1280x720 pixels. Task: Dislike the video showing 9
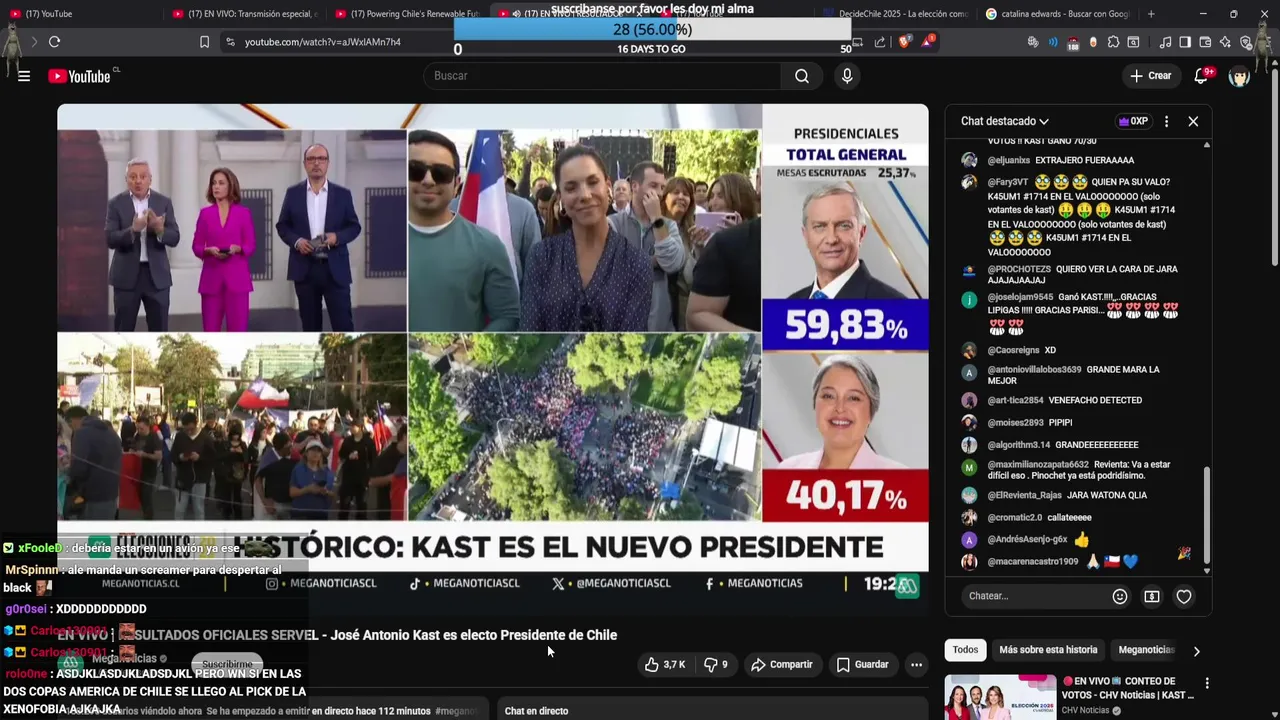(x=717, y=664)
